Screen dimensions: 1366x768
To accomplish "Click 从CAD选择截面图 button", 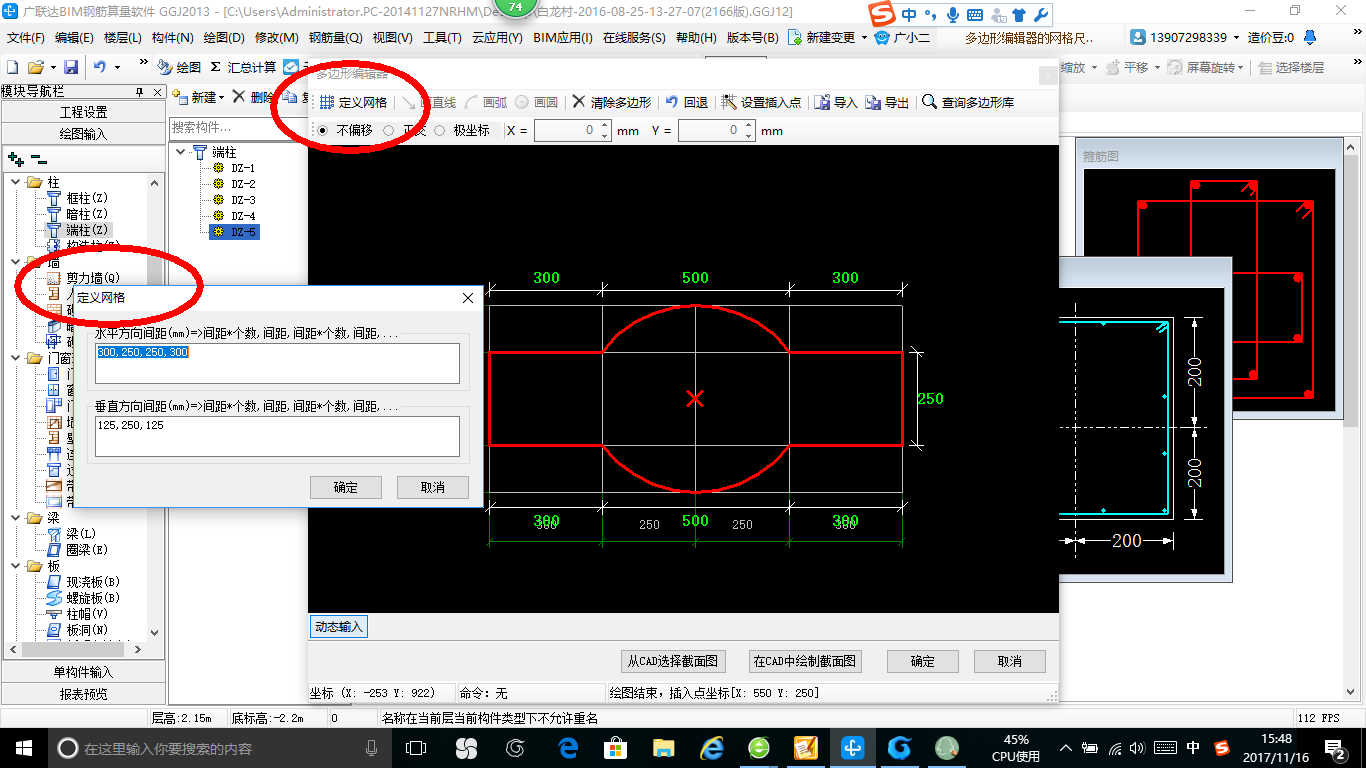I will [x=673, y=661].
